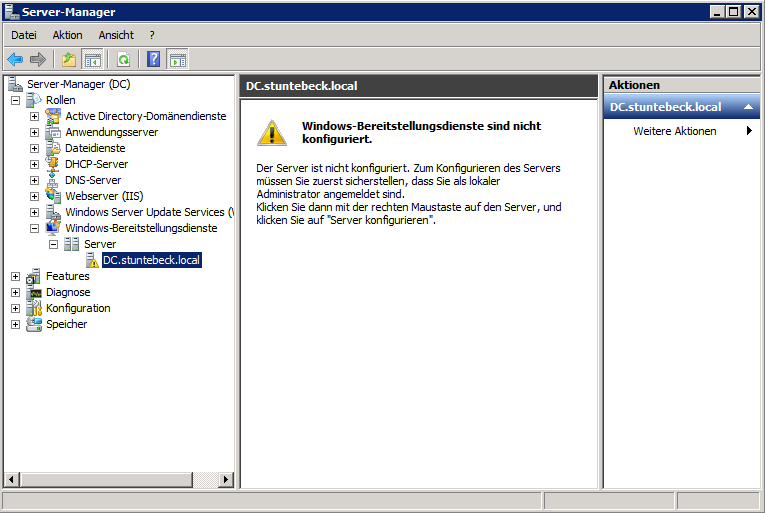Collapse the Rollen tree node
The width and height of the screenshot is (765, 513).
16,101
